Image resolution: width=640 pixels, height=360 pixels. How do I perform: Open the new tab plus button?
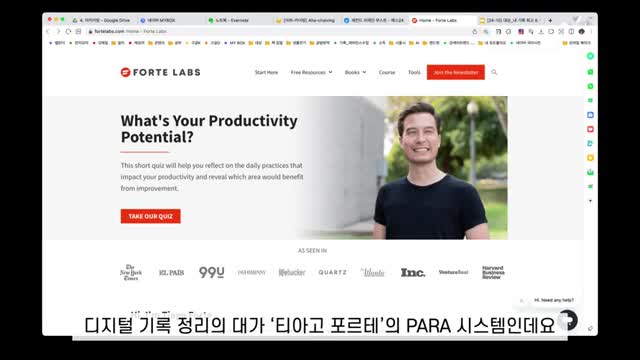[x=550, y=20]
